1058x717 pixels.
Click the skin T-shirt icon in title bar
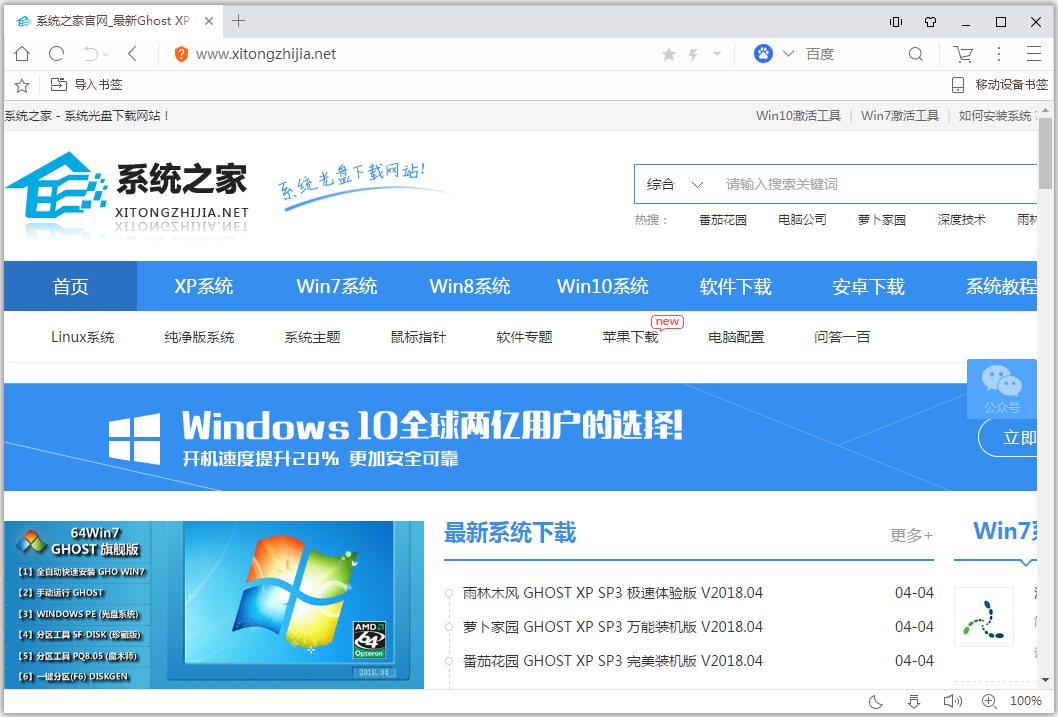(930, 21)
